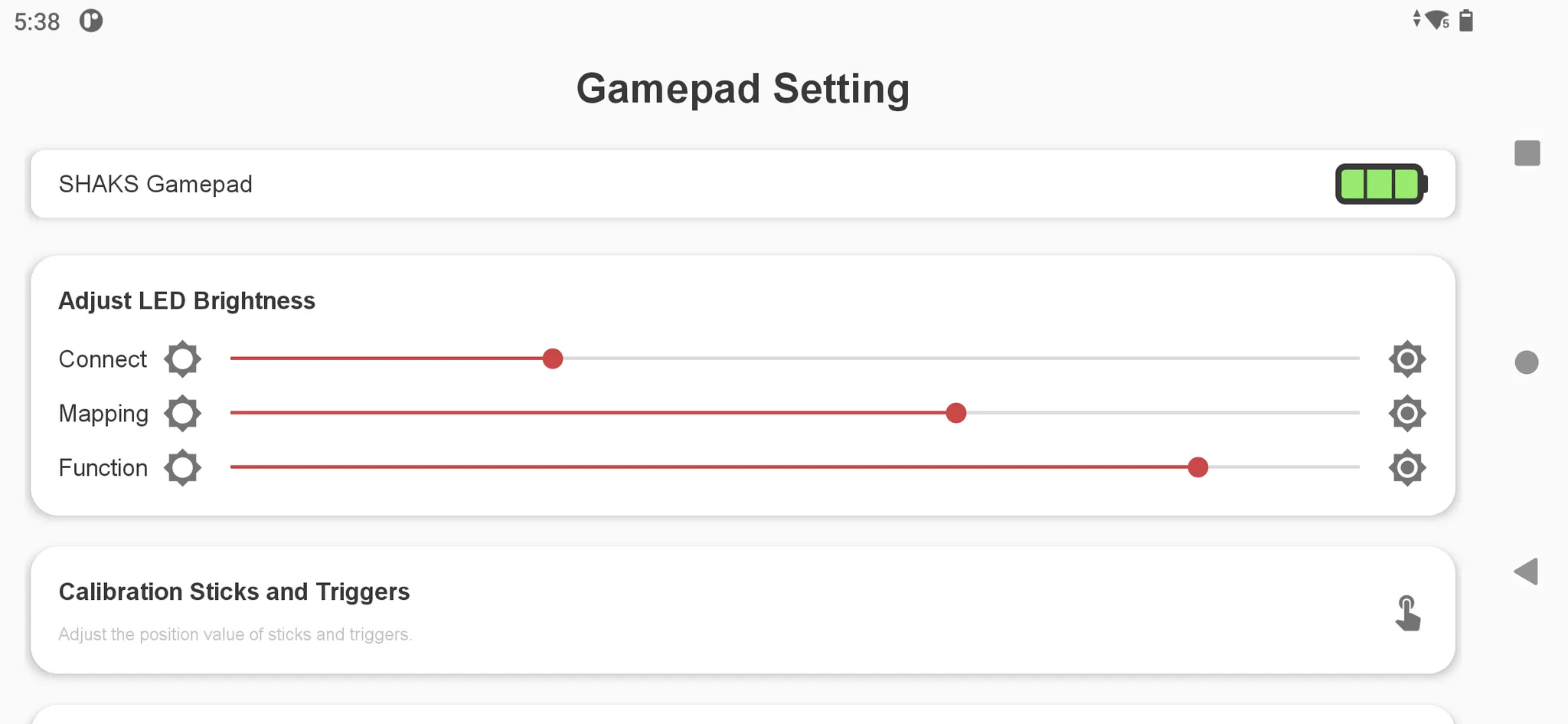Click the Mapping LED brightness slider handle
Image resolution: width=1568 pixels, height=724 pixels.
click(955, 413)
